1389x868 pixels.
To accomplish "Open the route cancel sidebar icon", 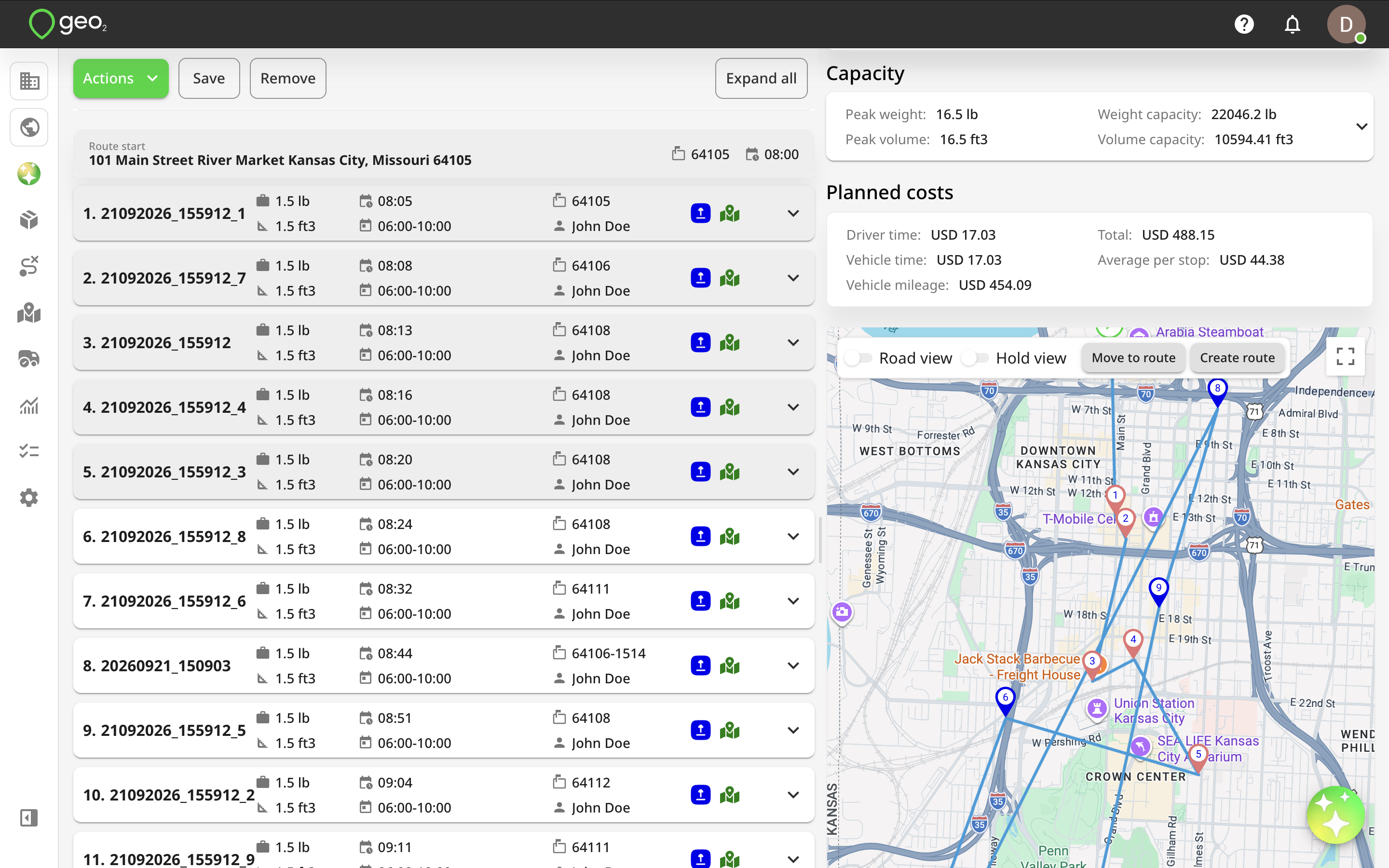I will (29, 266).
